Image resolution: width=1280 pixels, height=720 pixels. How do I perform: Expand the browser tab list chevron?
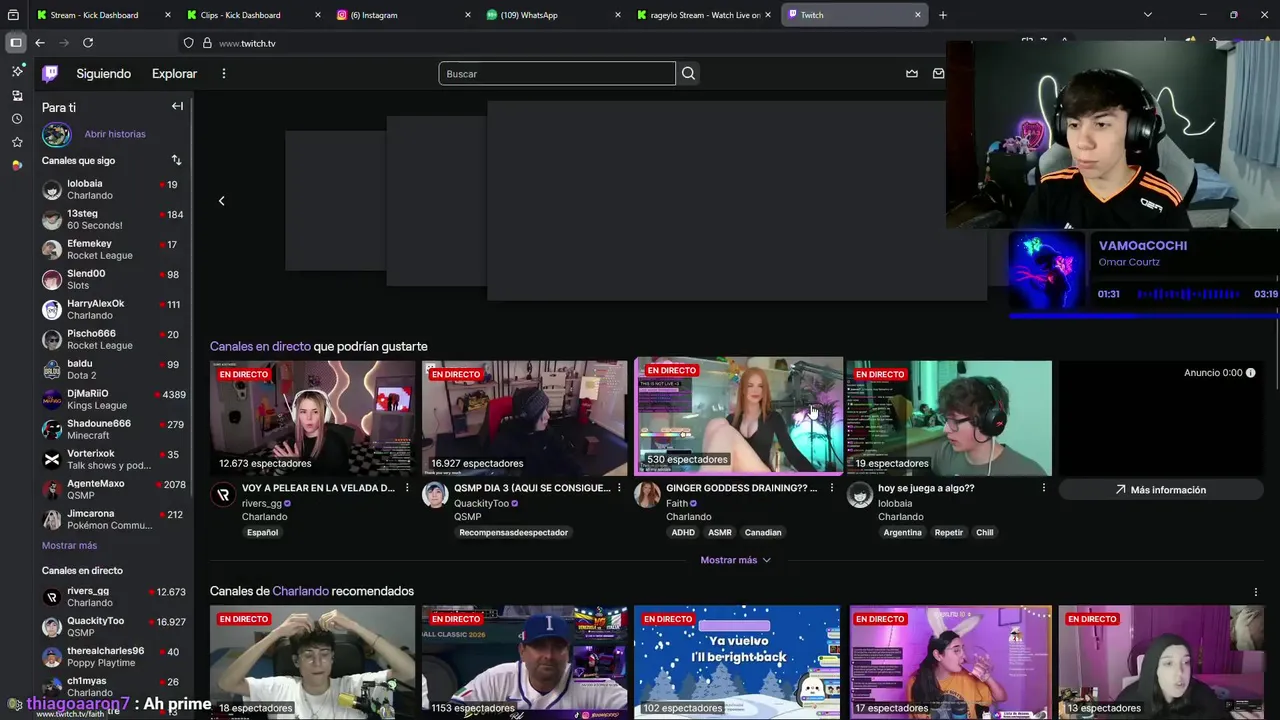(1147, 15)
